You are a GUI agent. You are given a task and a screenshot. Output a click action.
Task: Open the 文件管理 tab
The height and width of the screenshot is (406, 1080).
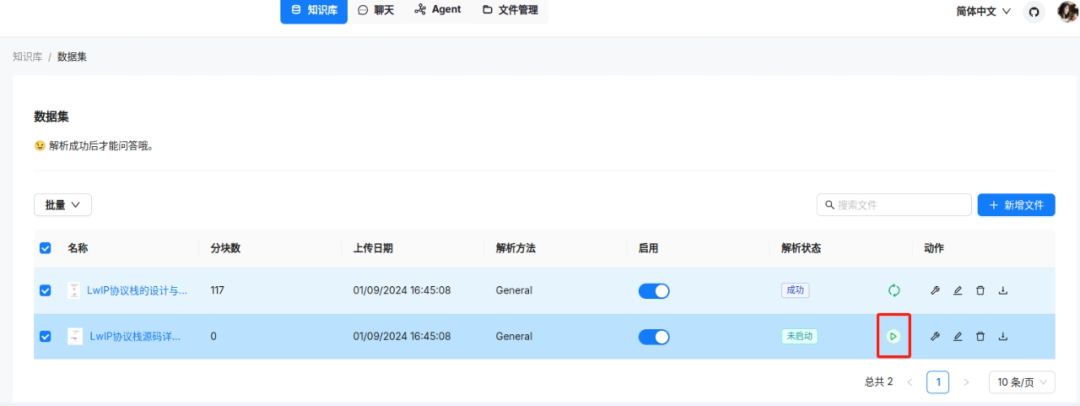510,10
